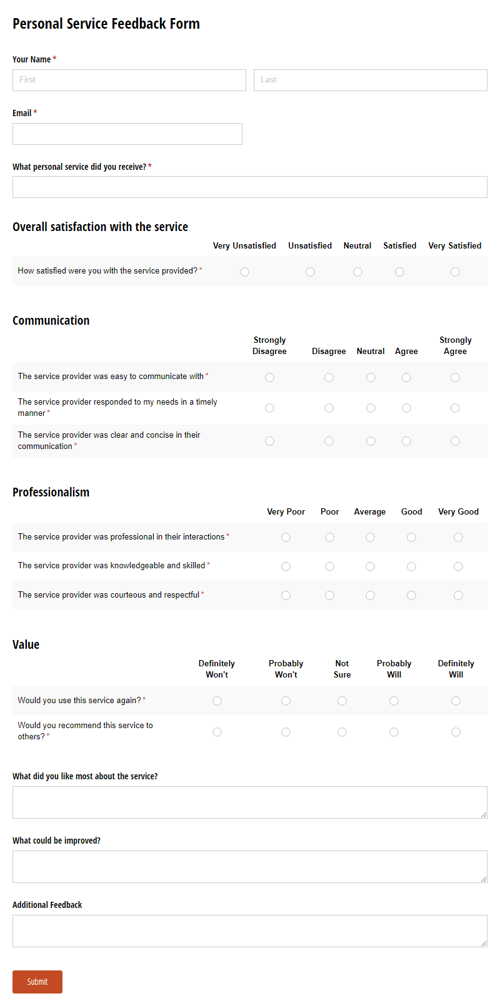
Task: Submit the feedback form
Action: pos(37,982)
